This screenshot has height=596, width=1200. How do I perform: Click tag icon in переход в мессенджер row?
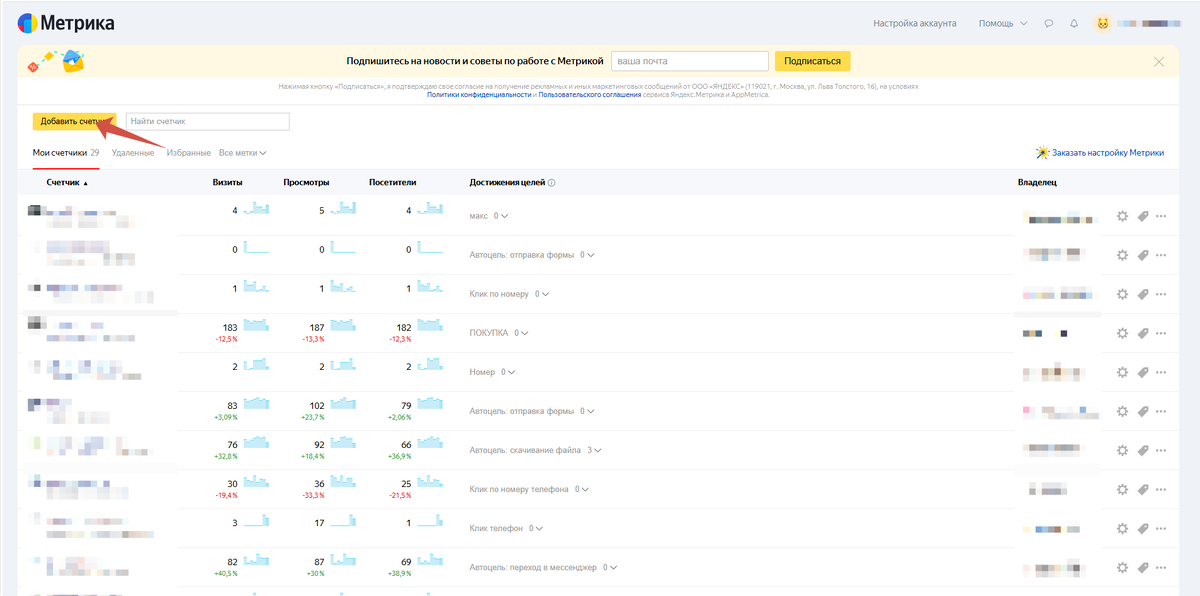(1142, 568)
